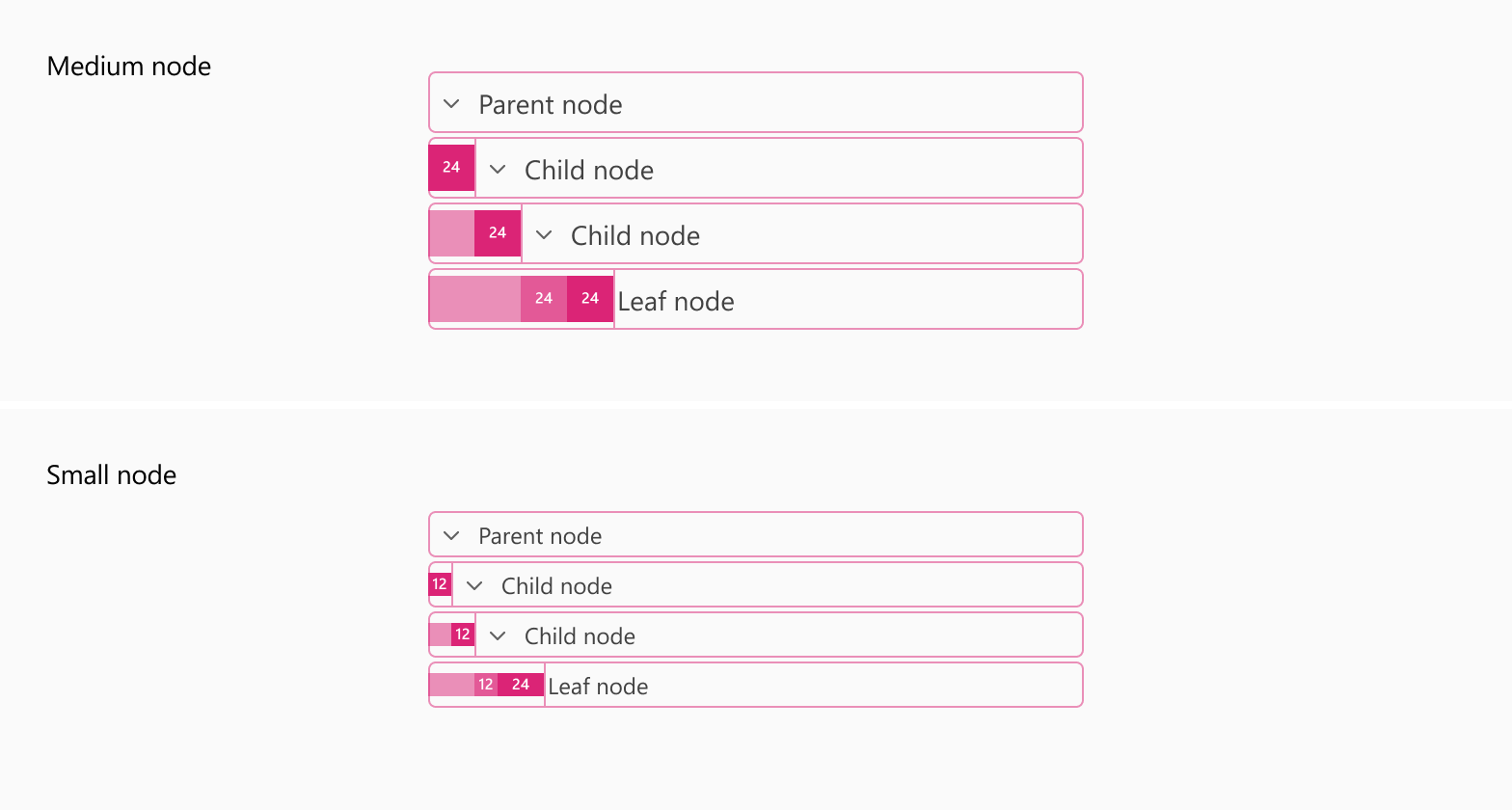This screenshot has width=1512, height=810.
Task: Select the Medium Leaf node label
Action: 676,301
